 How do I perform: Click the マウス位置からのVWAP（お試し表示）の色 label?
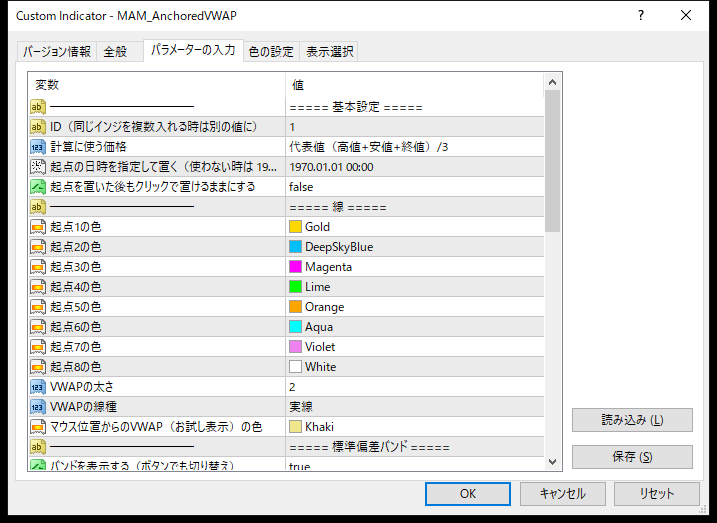pyautogui.click(x=156, y=427)
